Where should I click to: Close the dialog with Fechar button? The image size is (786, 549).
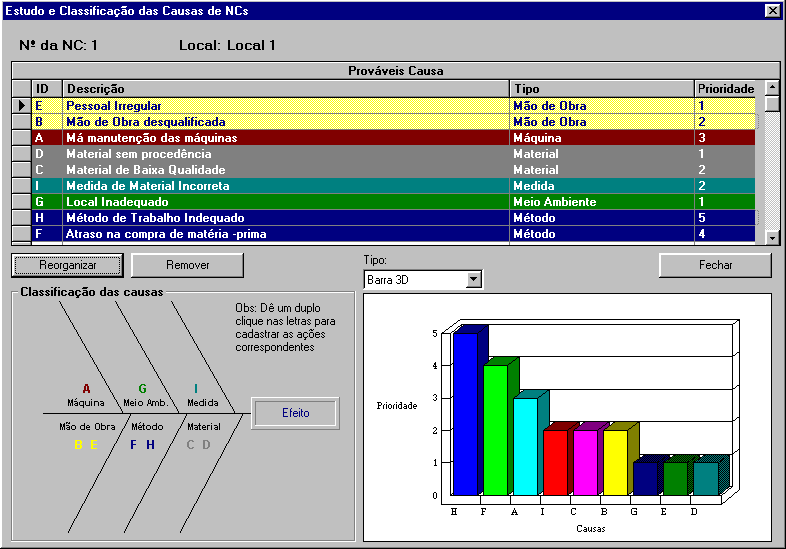[715, 265]
